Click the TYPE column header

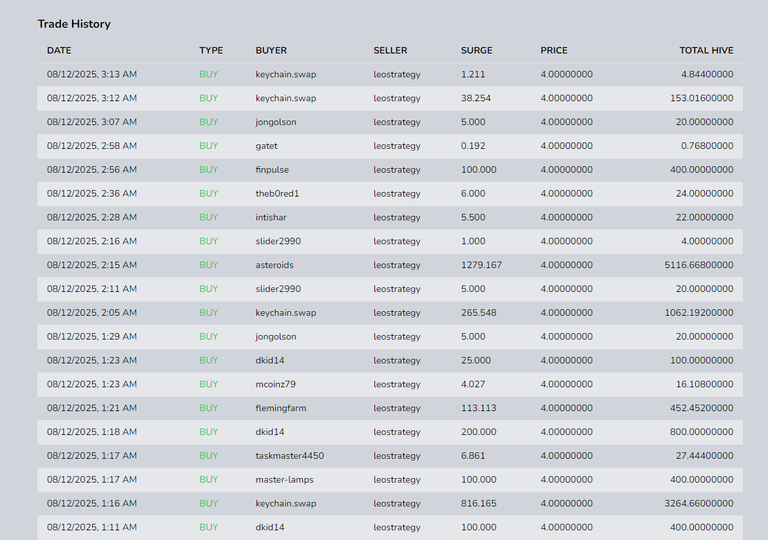click(x=211, y=50)
